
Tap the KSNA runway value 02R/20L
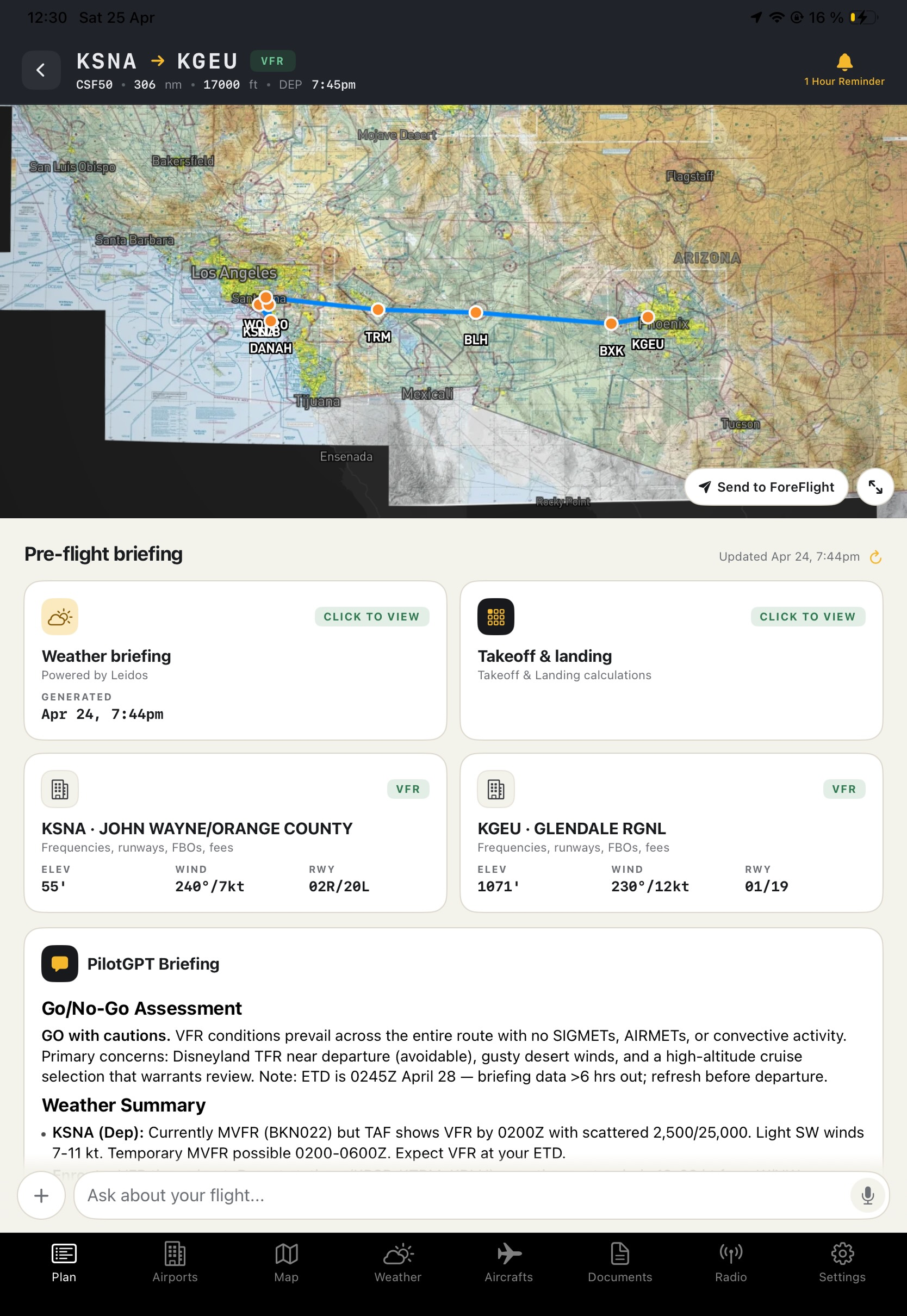coord(339,886)
